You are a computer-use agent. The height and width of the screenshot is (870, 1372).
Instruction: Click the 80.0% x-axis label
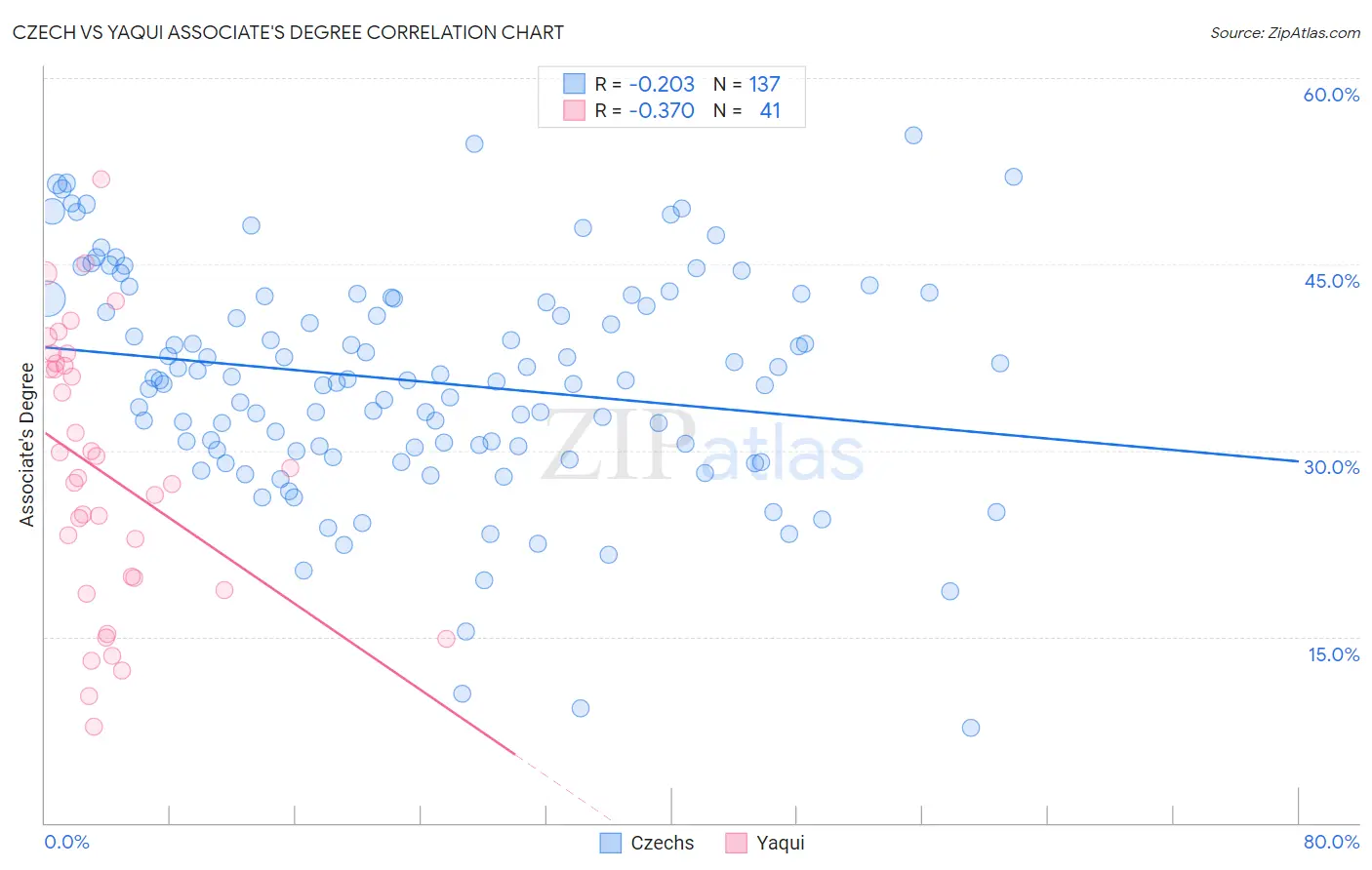pyautogui.click(x=1331, y=842)
